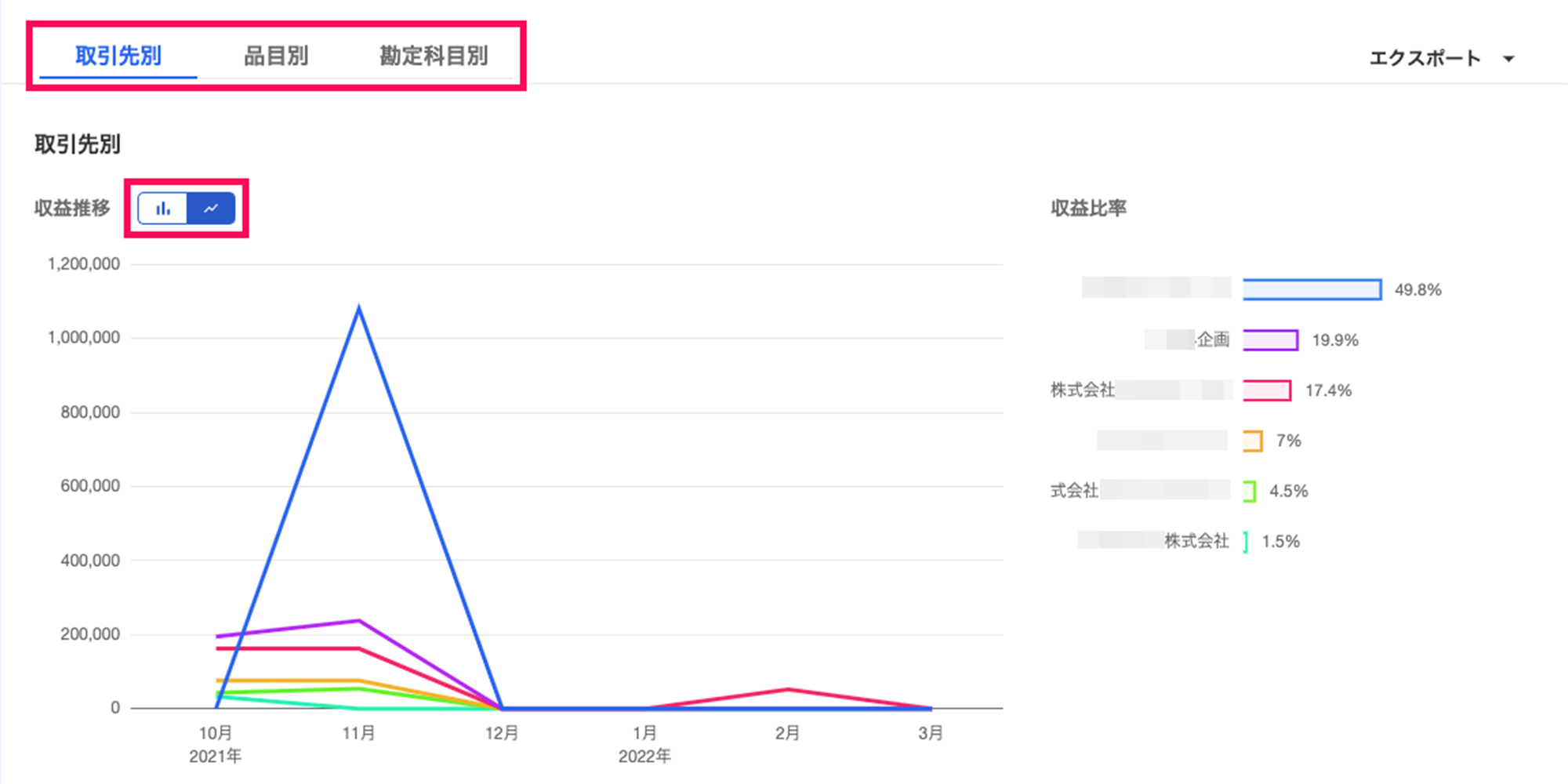Click the 3月 x-axis label
1568x784 pixels.
point(931,733)
